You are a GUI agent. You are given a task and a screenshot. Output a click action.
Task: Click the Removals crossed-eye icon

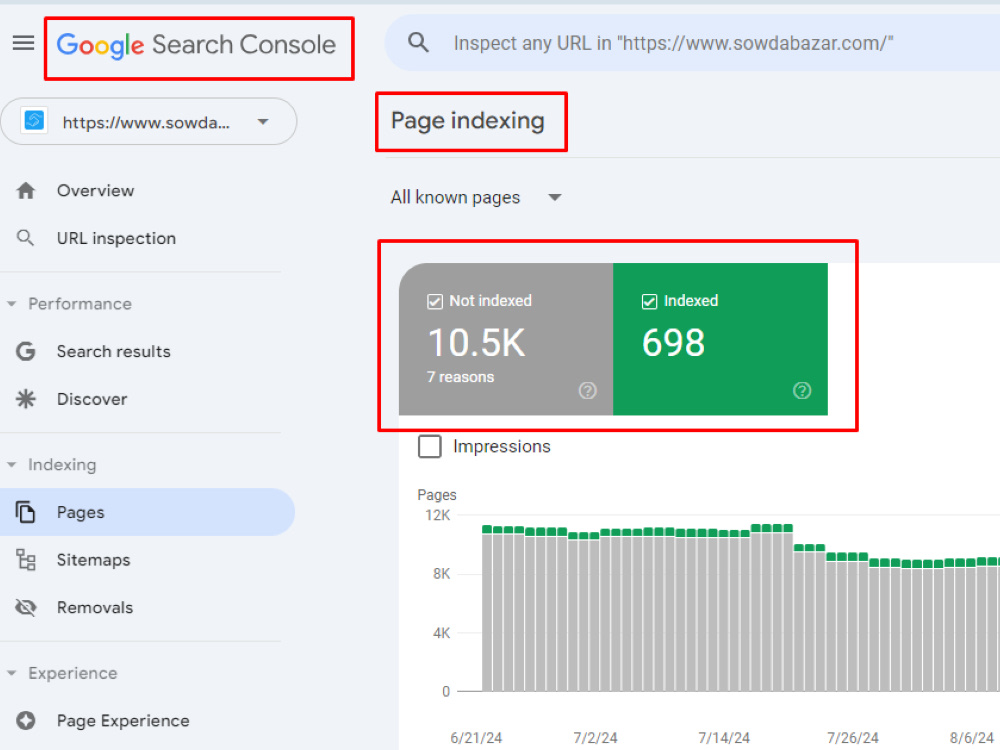click(x=26, y=608)
